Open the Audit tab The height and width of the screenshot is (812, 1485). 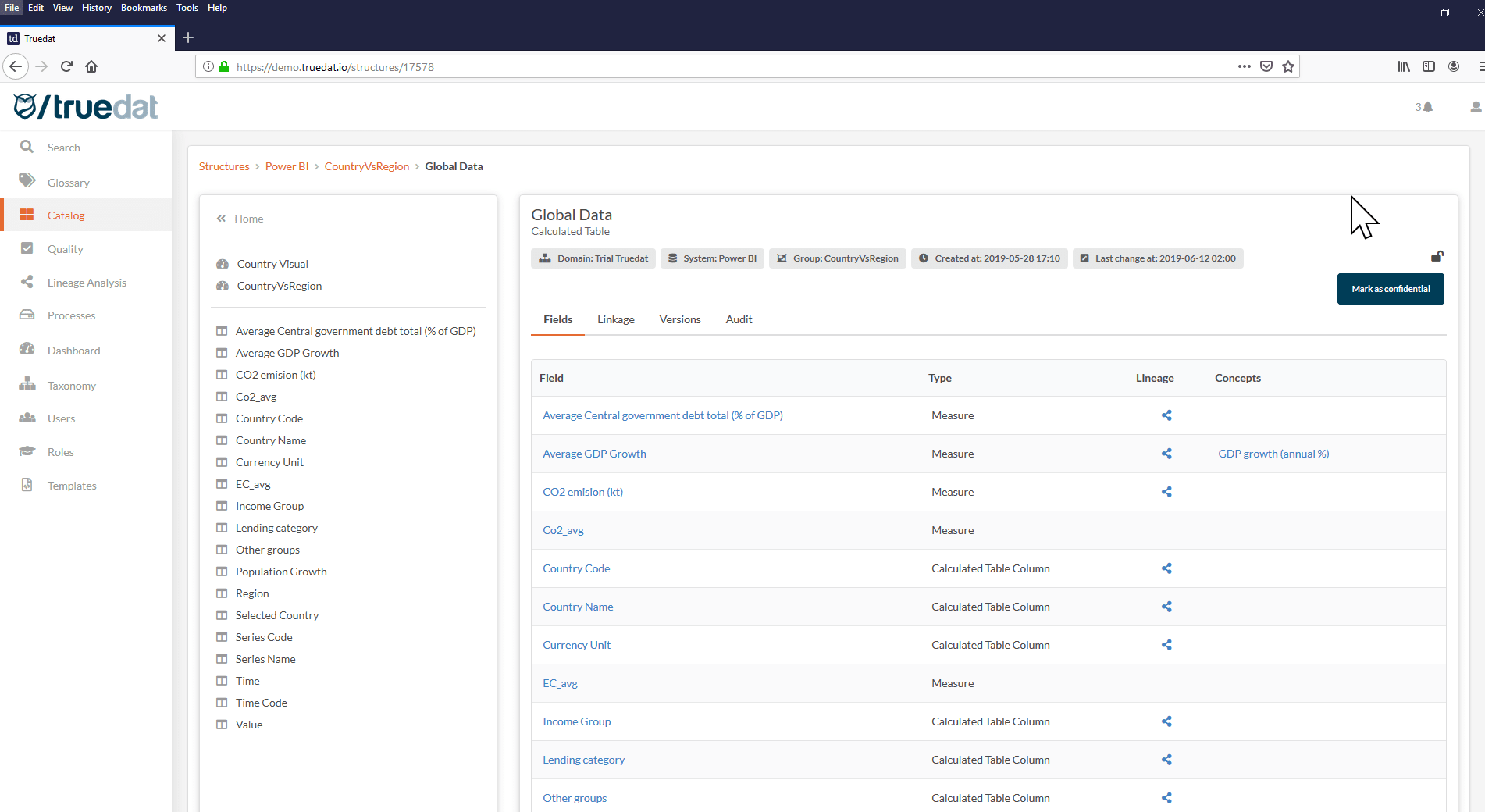point(739,319)
